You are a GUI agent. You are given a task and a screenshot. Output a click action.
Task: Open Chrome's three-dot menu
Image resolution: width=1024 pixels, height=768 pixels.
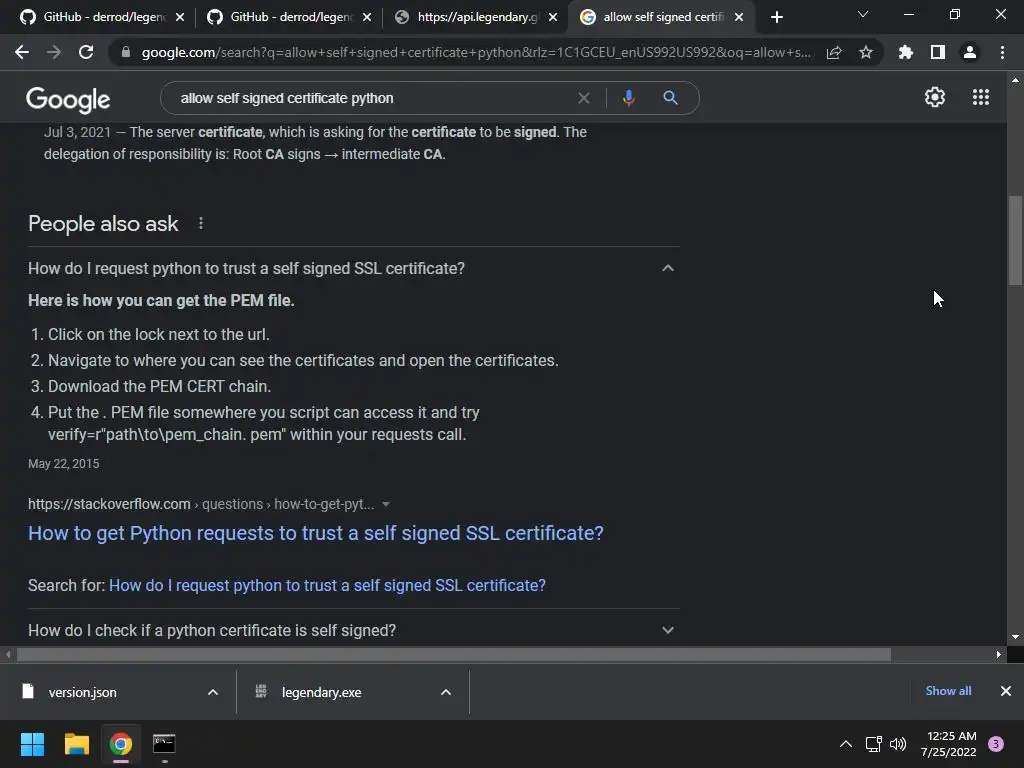click(x=1002, y=52)
